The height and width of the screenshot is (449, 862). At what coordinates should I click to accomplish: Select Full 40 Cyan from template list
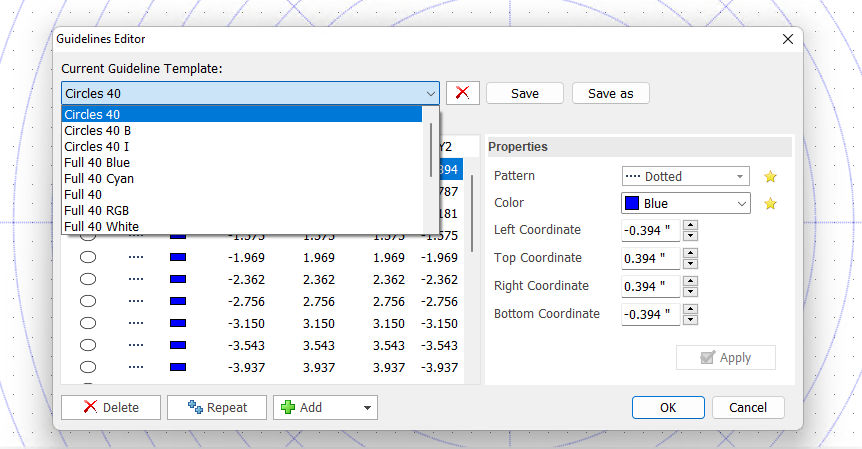coord(98,178)
